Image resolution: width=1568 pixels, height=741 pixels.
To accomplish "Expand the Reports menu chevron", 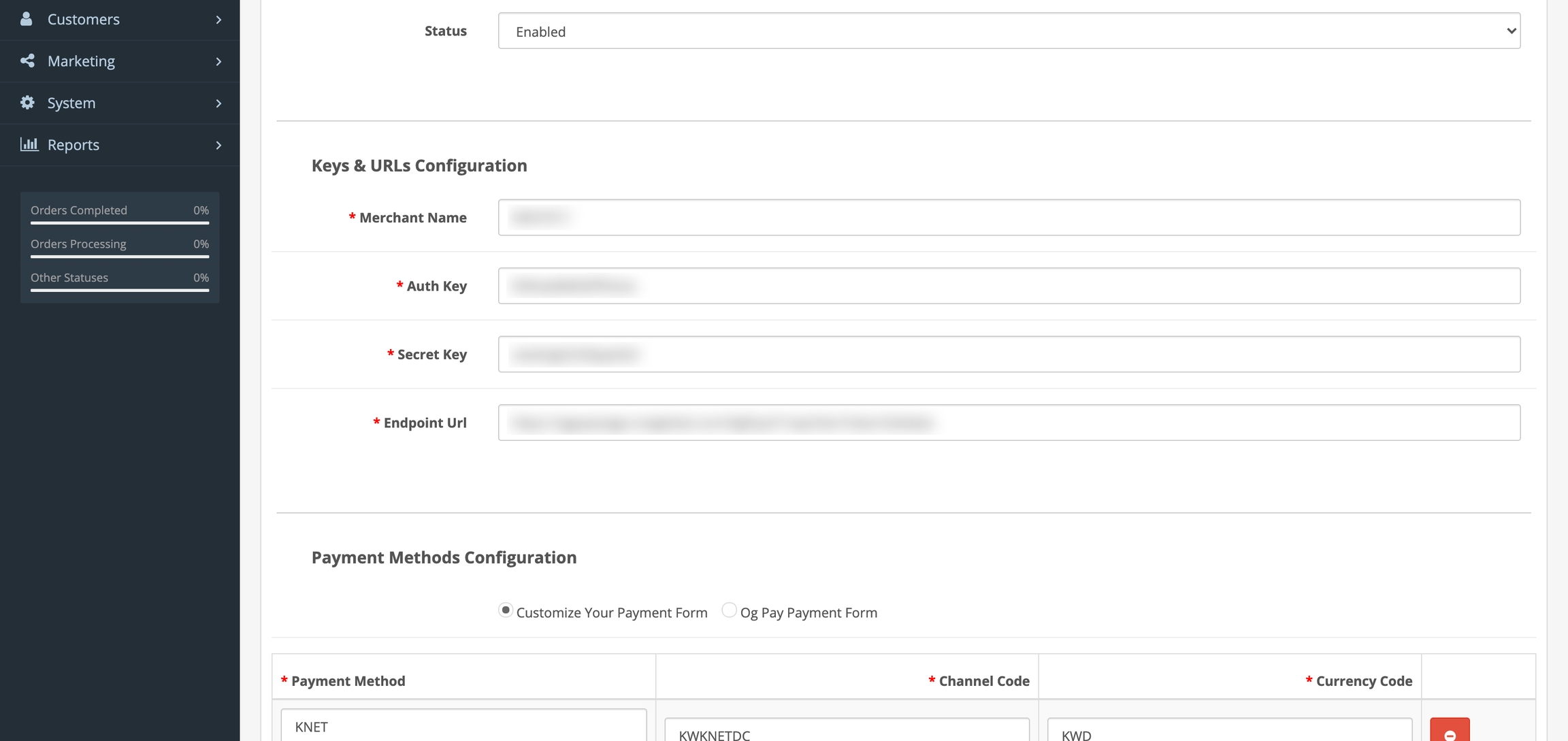I will (x=218, y=145).
